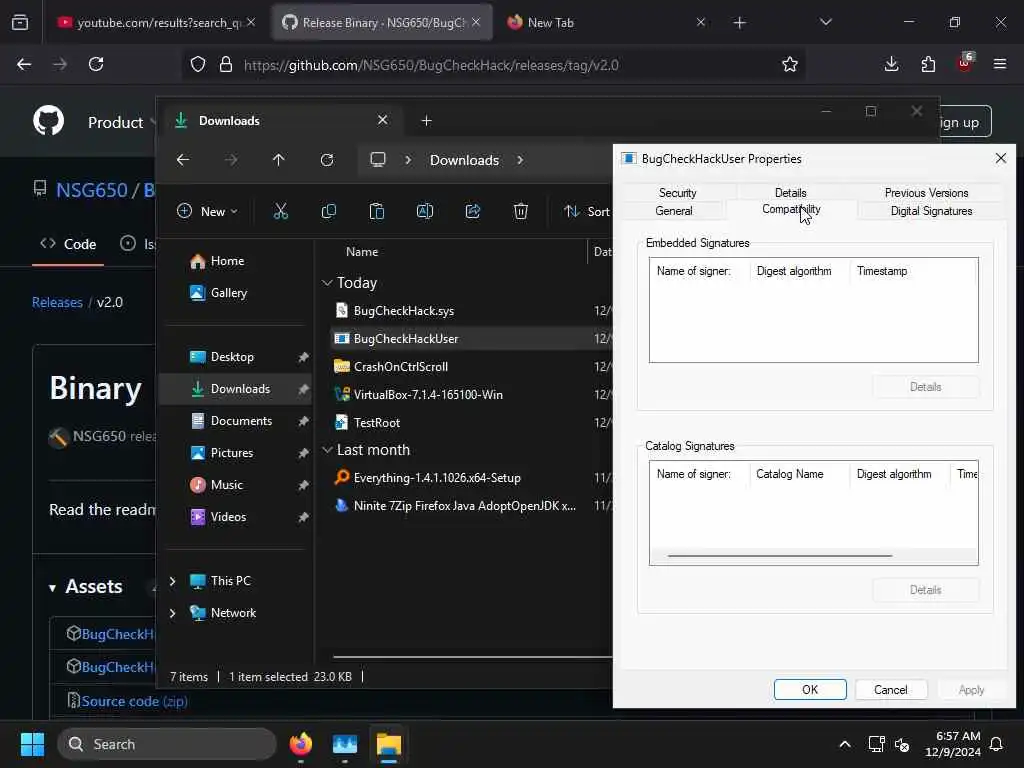Open the Releases breadcrumb link
The width and height of the screenshot is (1024, 768).
[57, 302]
